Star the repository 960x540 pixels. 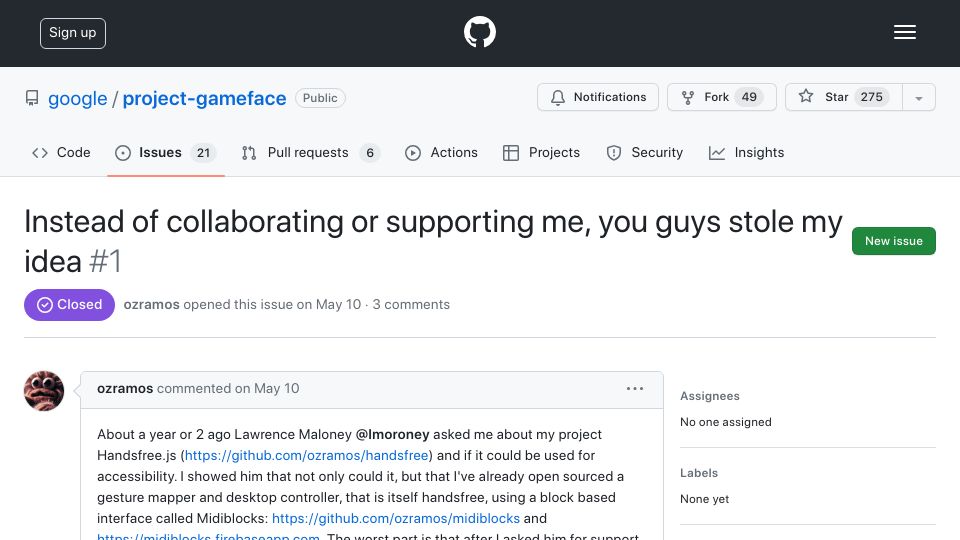tap(844, 97)
